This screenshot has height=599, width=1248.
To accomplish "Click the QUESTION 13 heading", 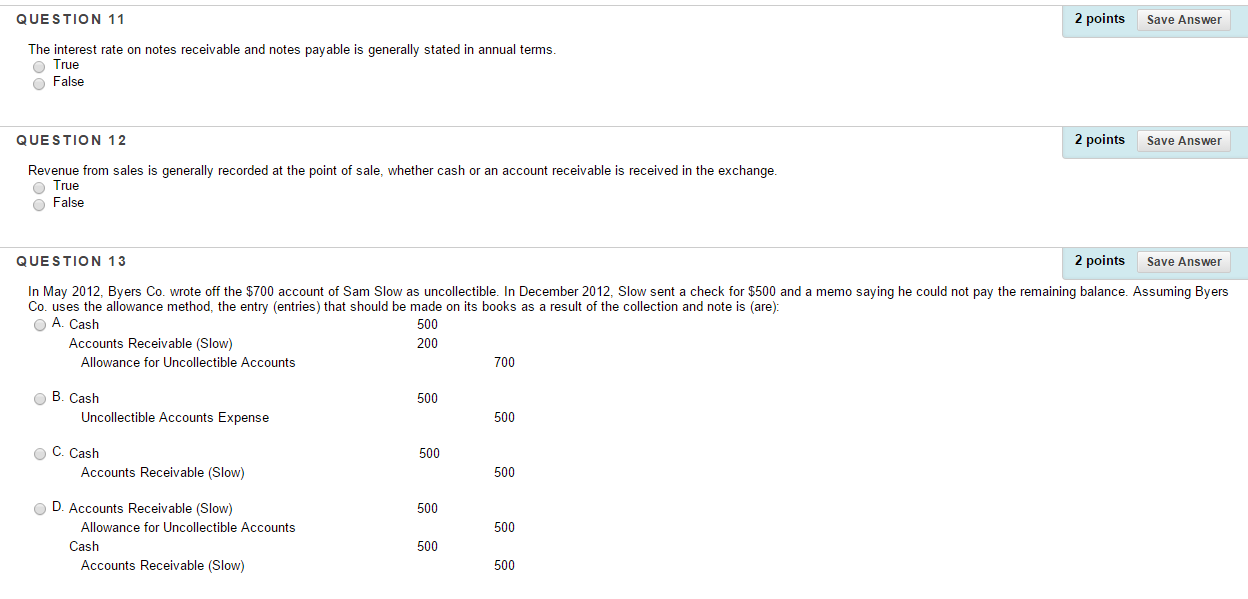I will 71,261.
